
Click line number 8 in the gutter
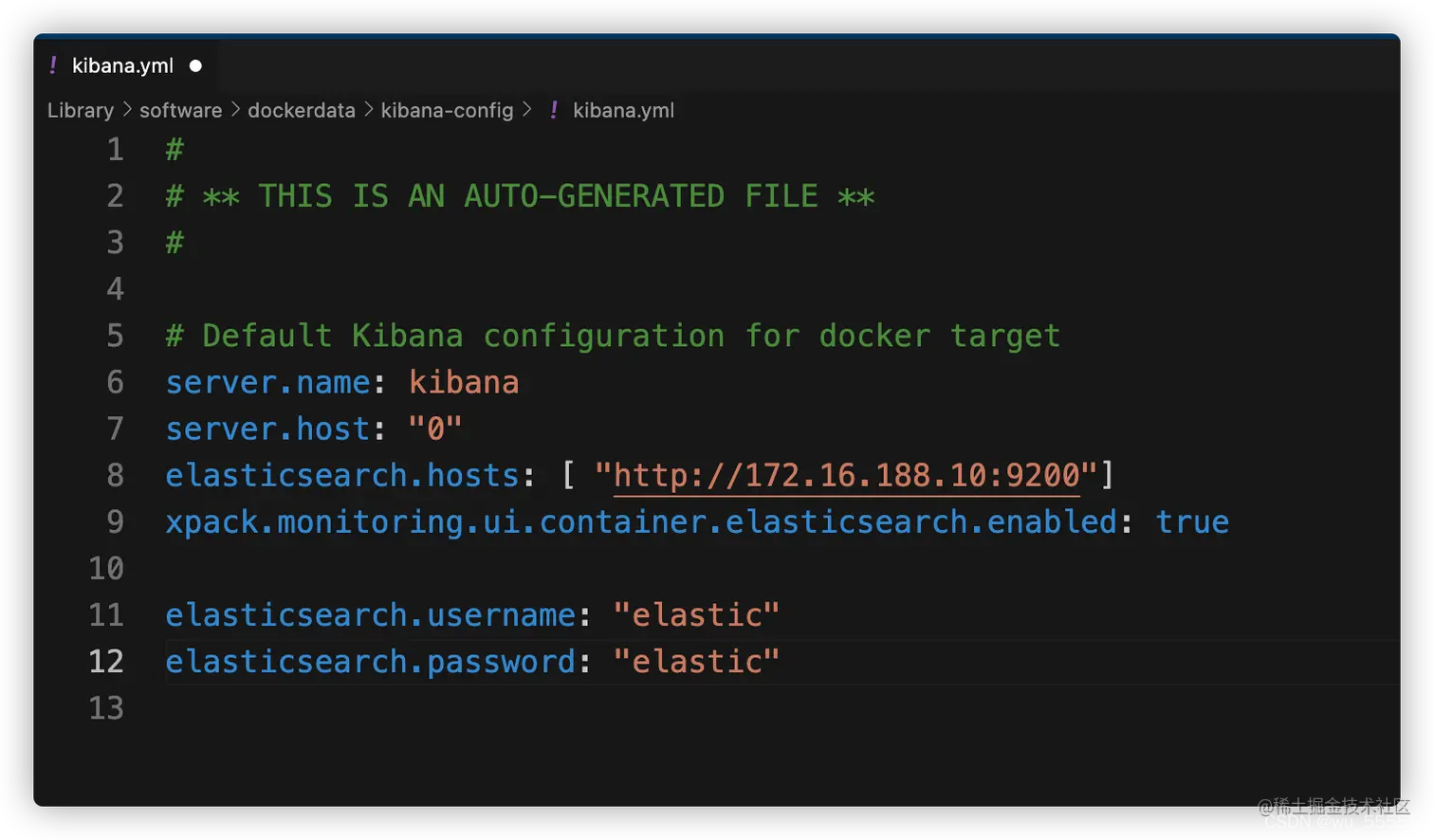(115, 475)
